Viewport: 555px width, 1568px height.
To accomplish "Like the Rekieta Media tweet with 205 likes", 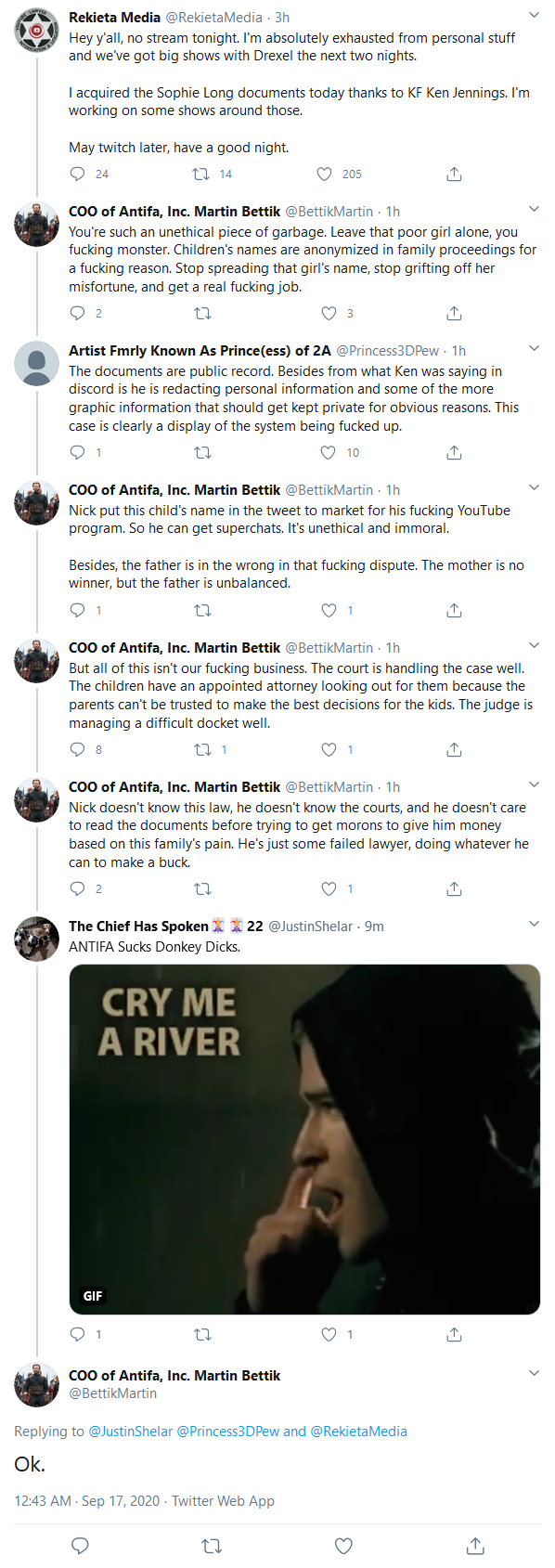I will coord(325,174).
